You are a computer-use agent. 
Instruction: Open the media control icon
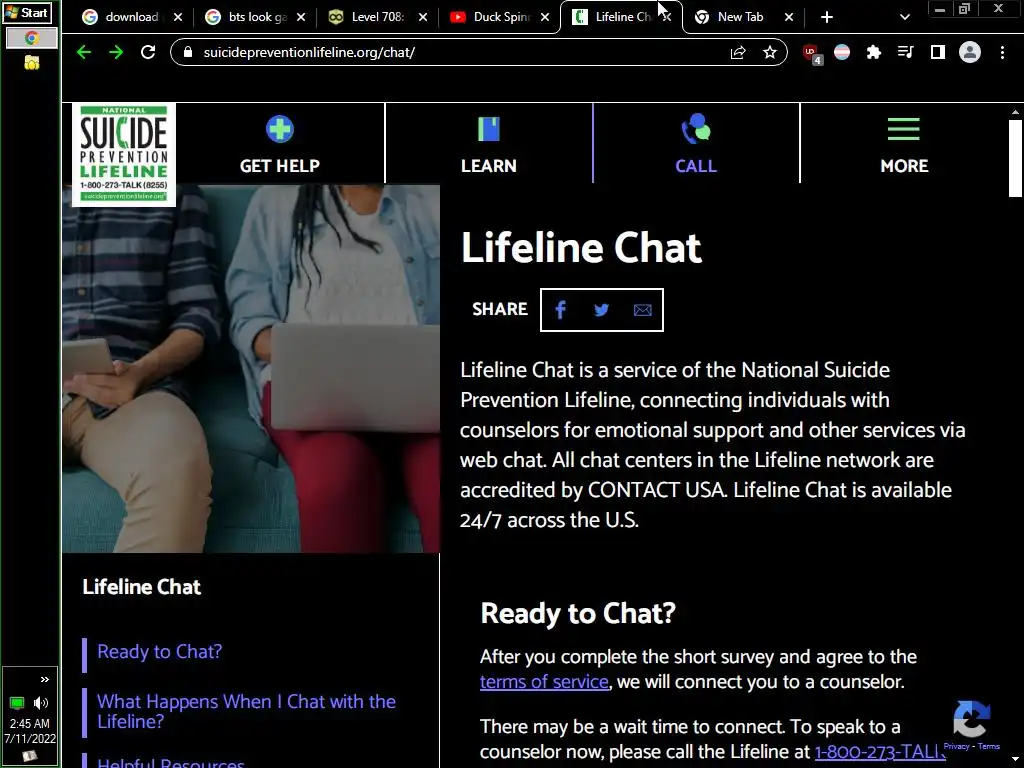click(x=905, y=52)
